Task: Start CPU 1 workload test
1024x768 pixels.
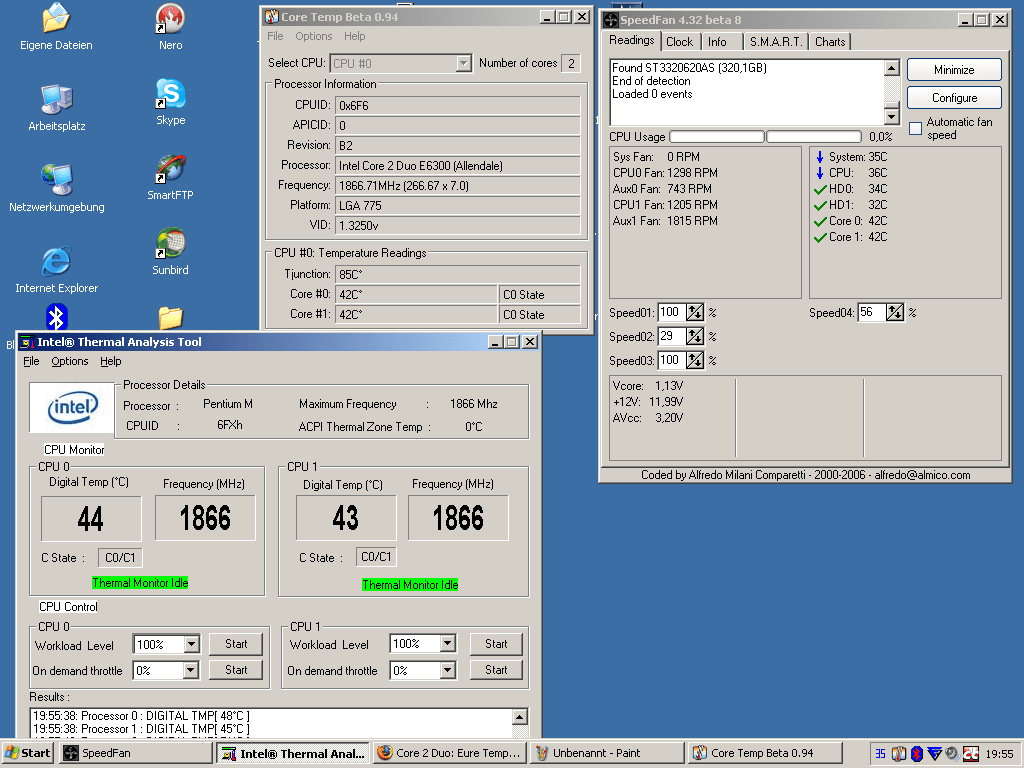Action: click(x=496, y=644)
